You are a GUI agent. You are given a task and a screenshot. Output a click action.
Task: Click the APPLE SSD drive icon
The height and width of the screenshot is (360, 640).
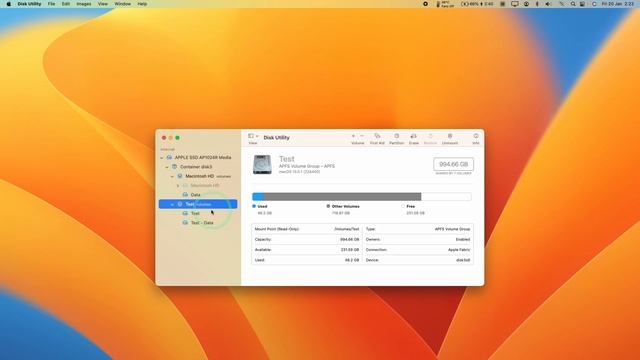pyautogui.click(x=169, y=158)
